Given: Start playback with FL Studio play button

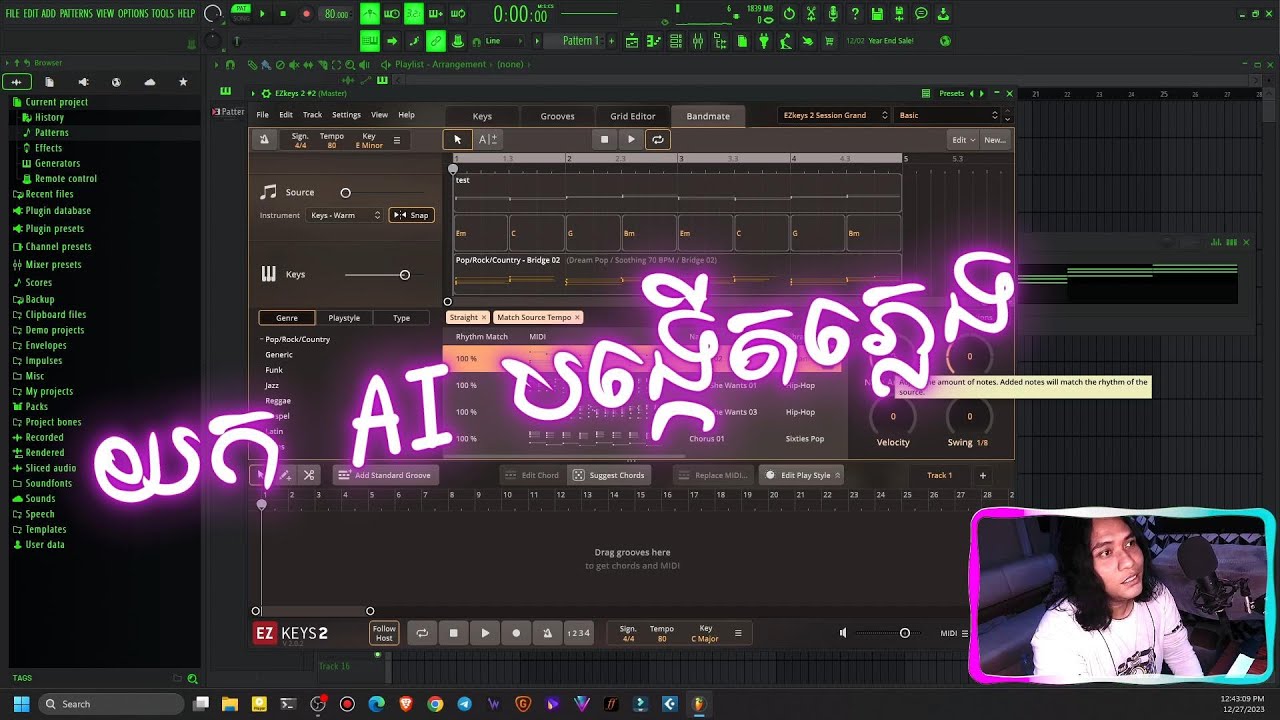Looking at the screenshot, I should tap(262, 14).
